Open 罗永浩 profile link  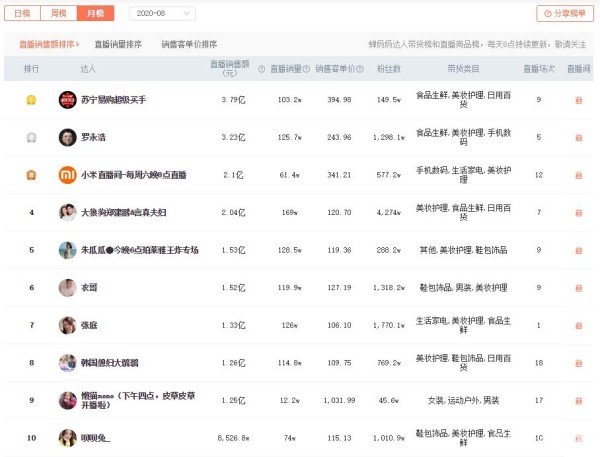[x=93, y=137]
